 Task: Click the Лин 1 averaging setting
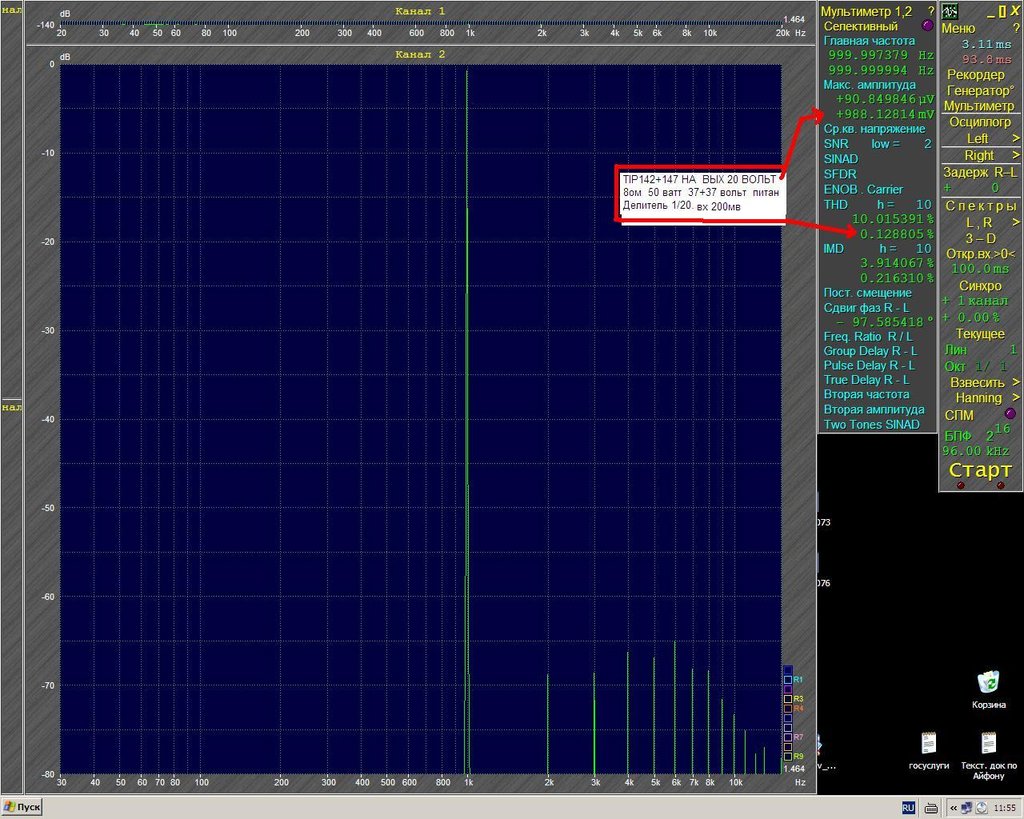(980, 350)
